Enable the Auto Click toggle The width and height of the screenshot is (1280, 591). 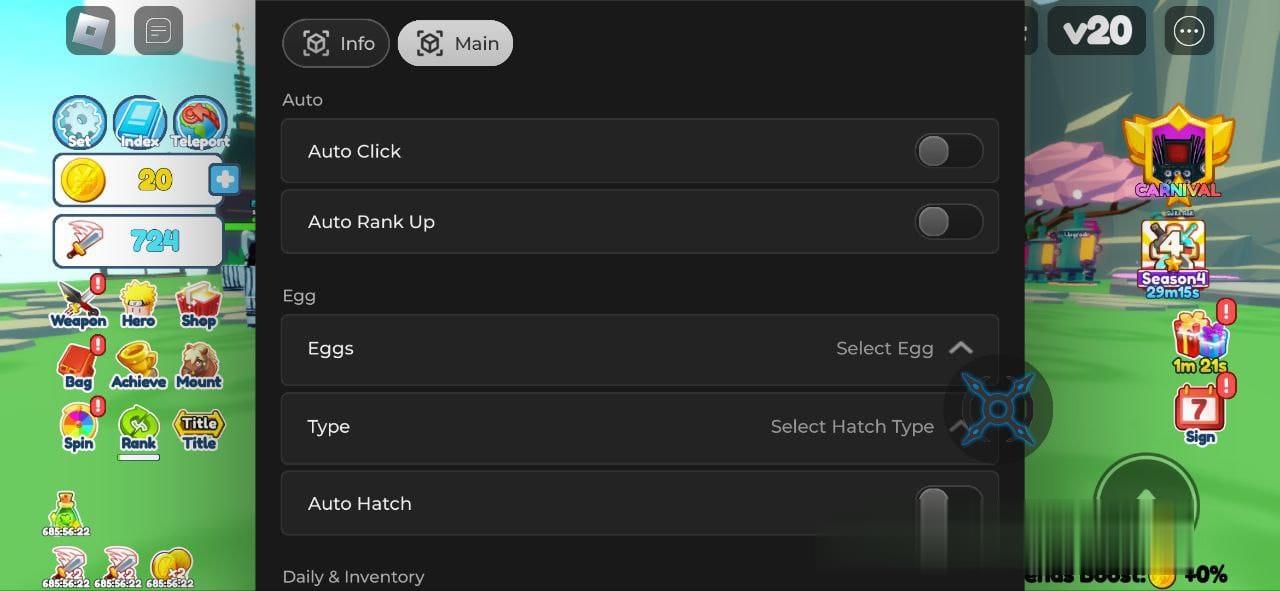[x=949, y=151]
